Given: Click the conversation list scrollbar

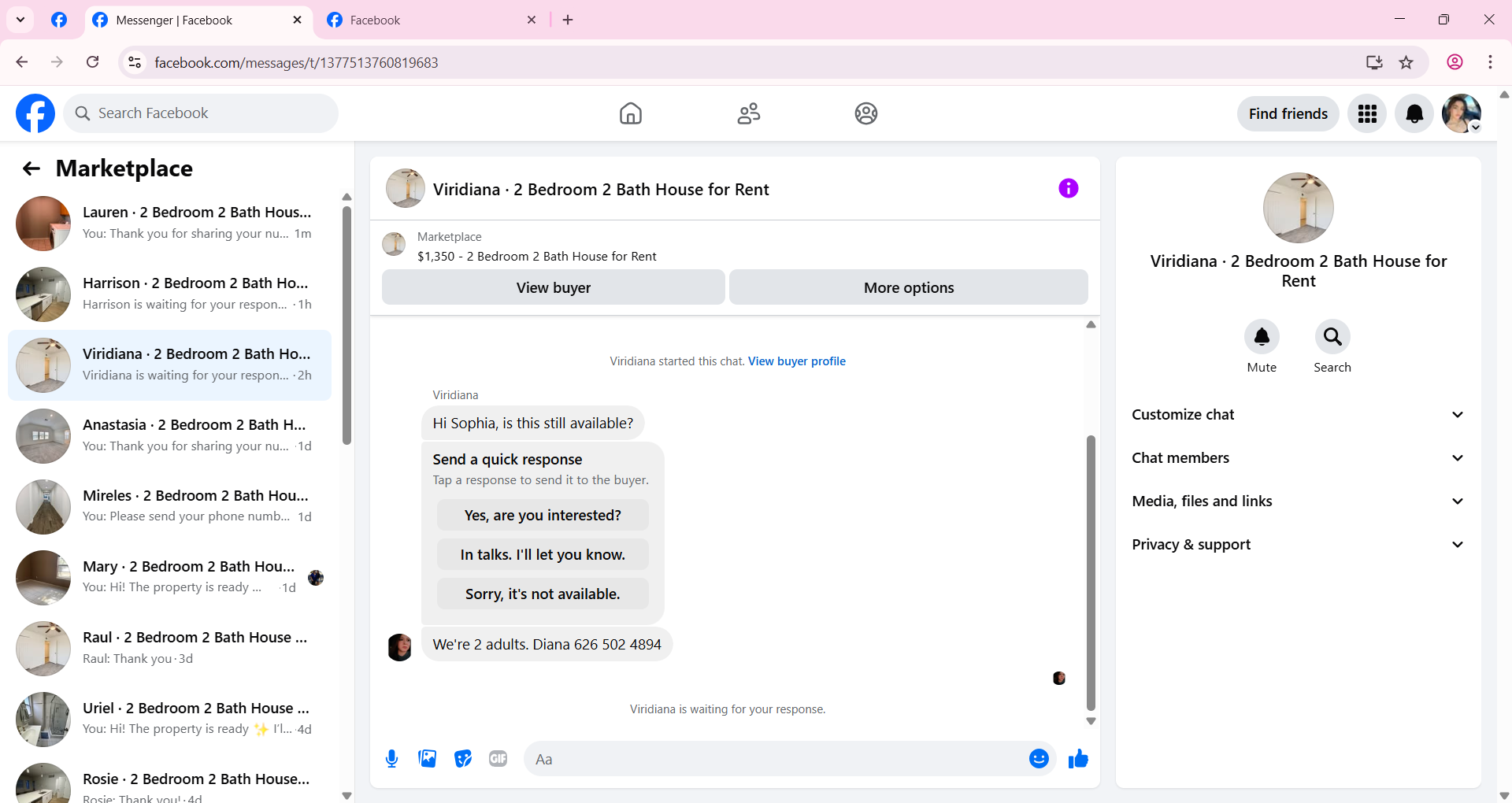Looking at the screenshot, I should point(346,325).
